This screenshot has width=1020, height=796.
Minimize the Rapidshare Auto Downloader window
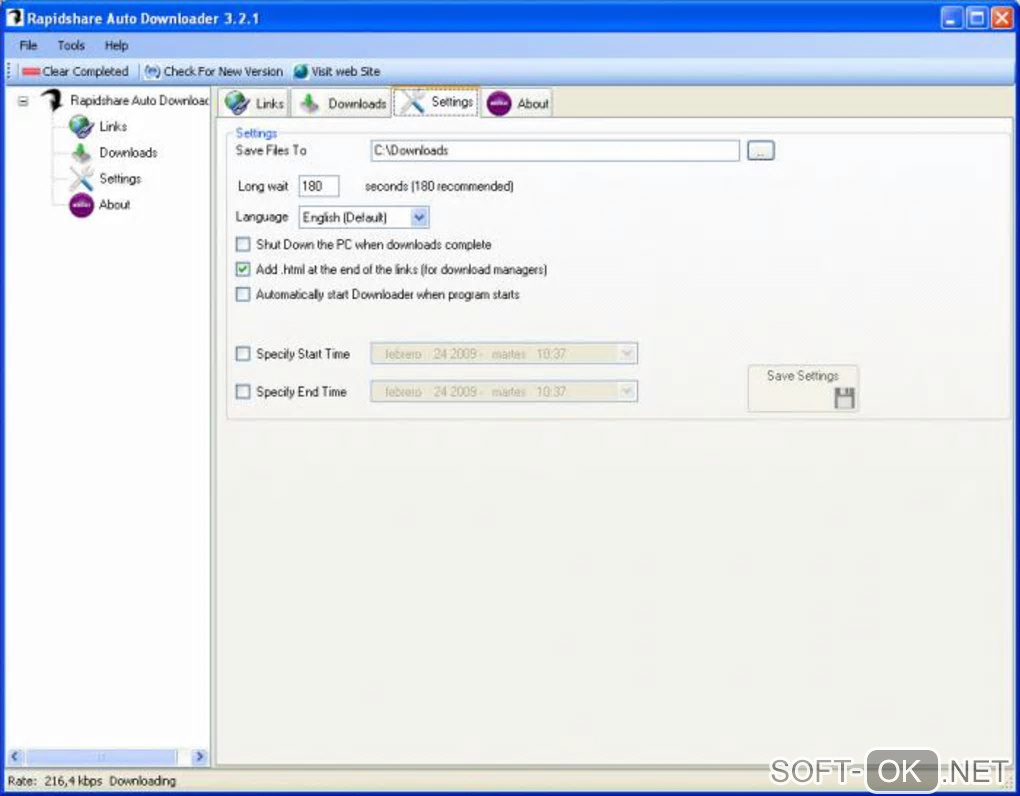coord(952,18)
